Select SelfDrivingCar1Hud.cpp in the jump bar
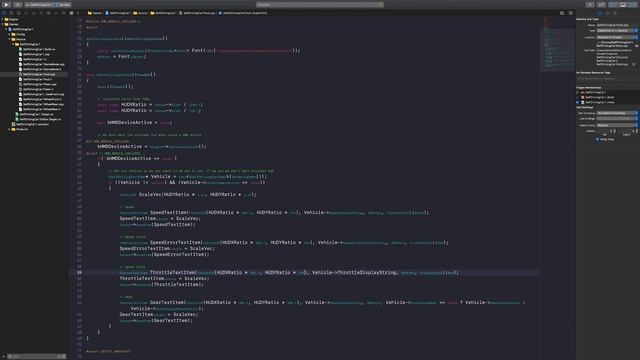Image resolution: width=640 pixels, height=360 pixels. [197, 13]
